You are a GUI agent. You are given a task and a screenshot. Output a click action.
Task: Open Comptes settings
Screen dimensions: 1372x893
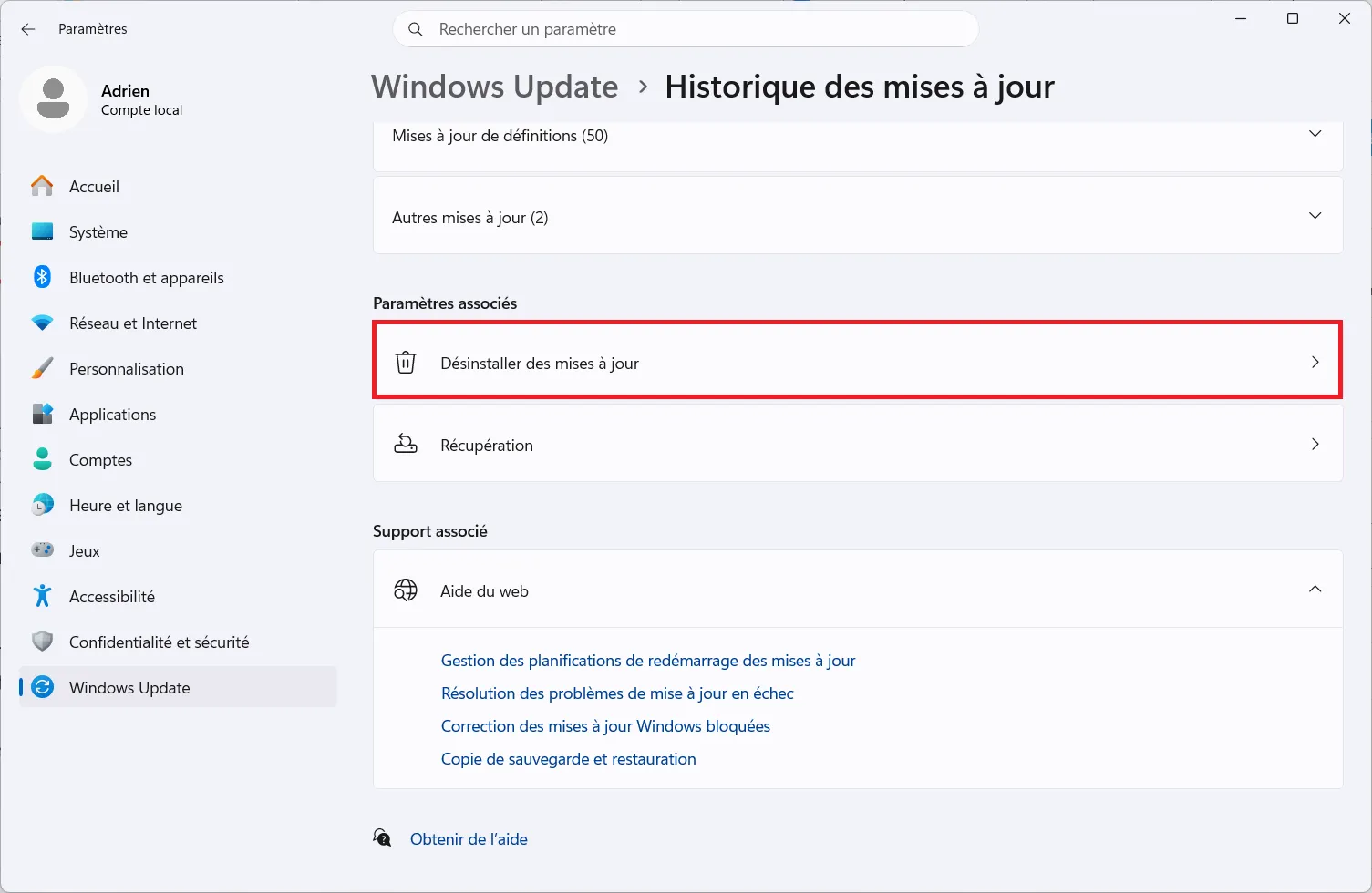100,459
